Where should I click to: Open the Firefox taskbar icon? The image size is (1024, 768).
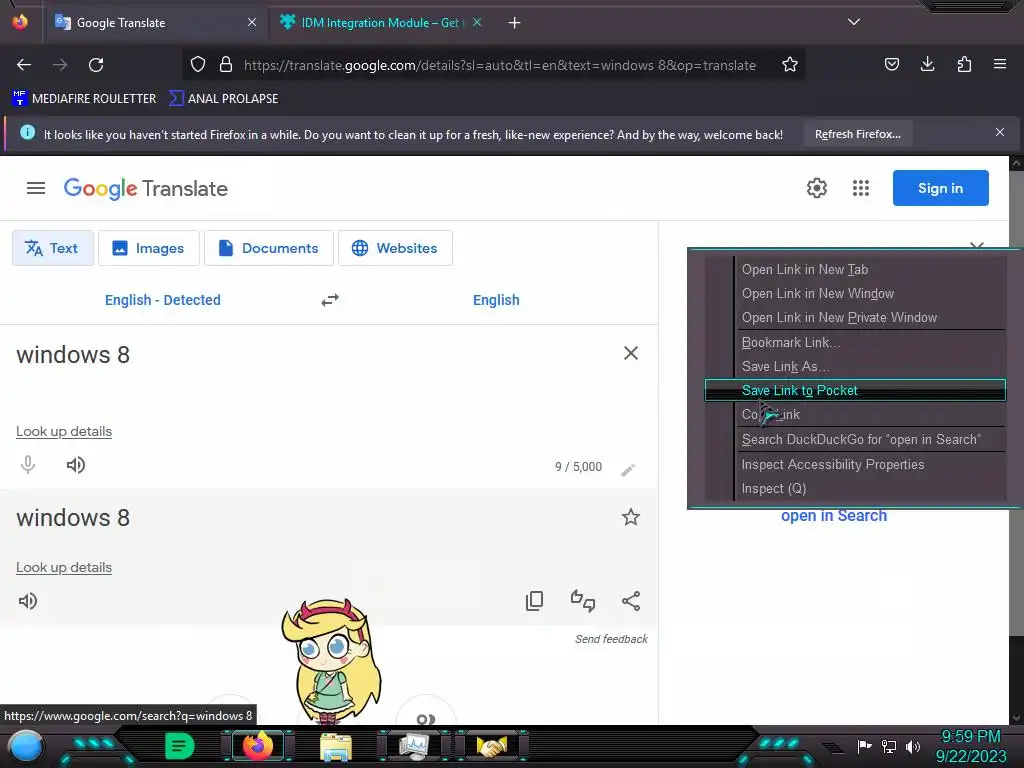coord(258,746)
